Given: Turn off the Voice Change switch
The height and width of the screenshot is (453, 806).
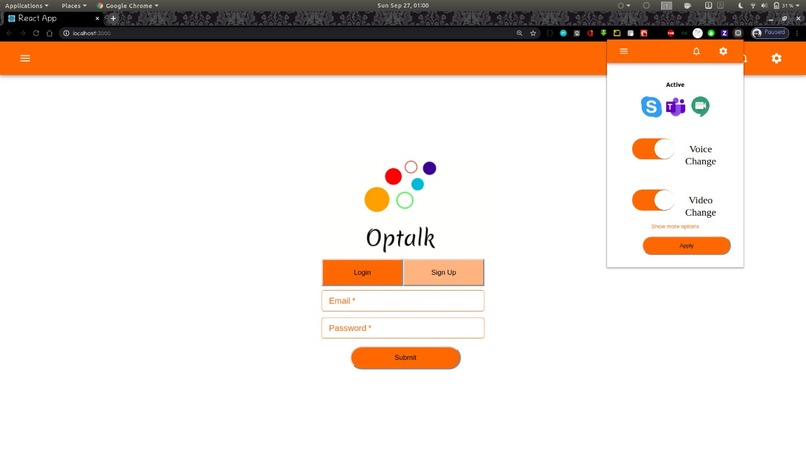Looking at the screenshot, I should coord(653,149).
